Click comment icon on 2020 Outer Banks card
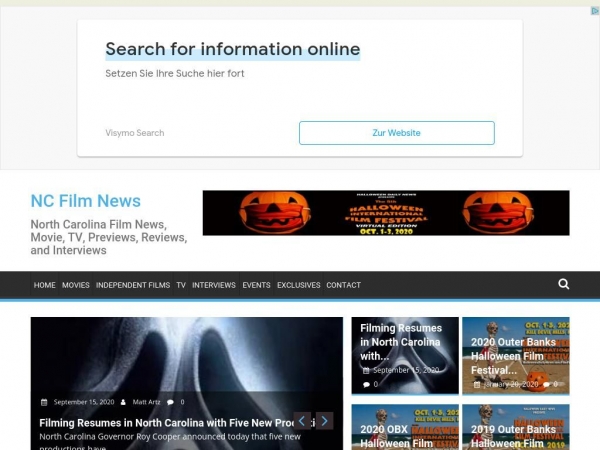 (546, 384)
